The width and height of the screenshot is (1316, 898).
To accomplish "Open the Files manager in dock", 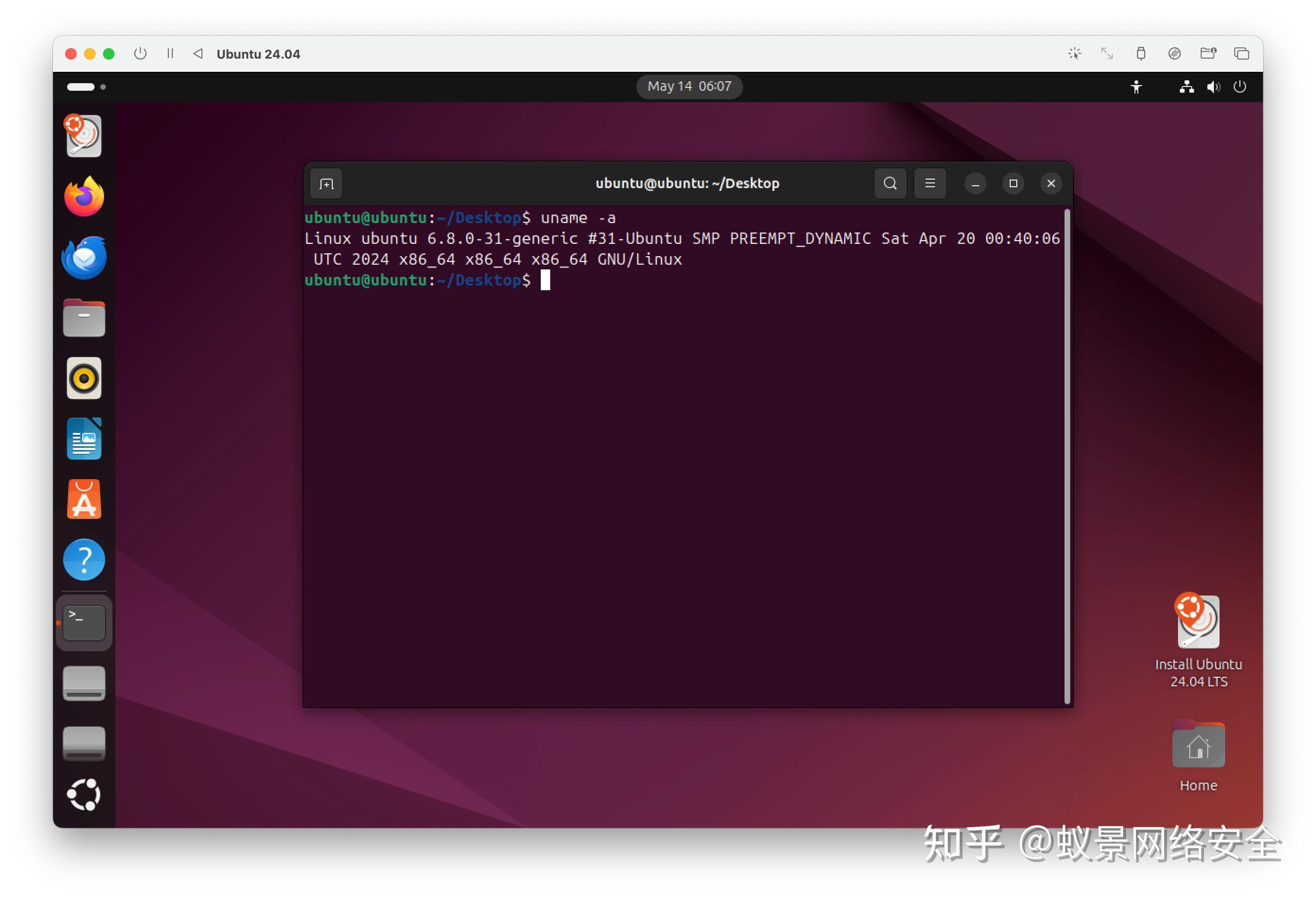I will point(84,318).
